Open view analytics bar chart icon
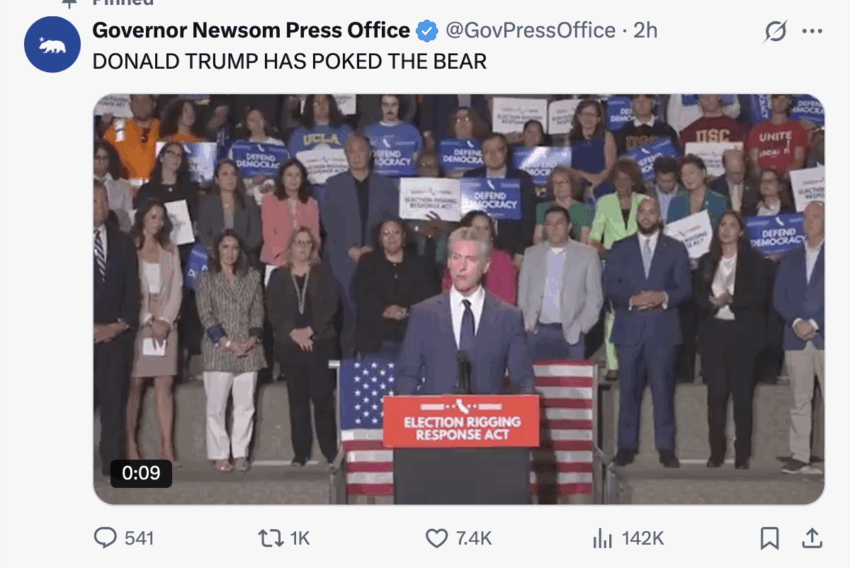 (x=602, y=538)
